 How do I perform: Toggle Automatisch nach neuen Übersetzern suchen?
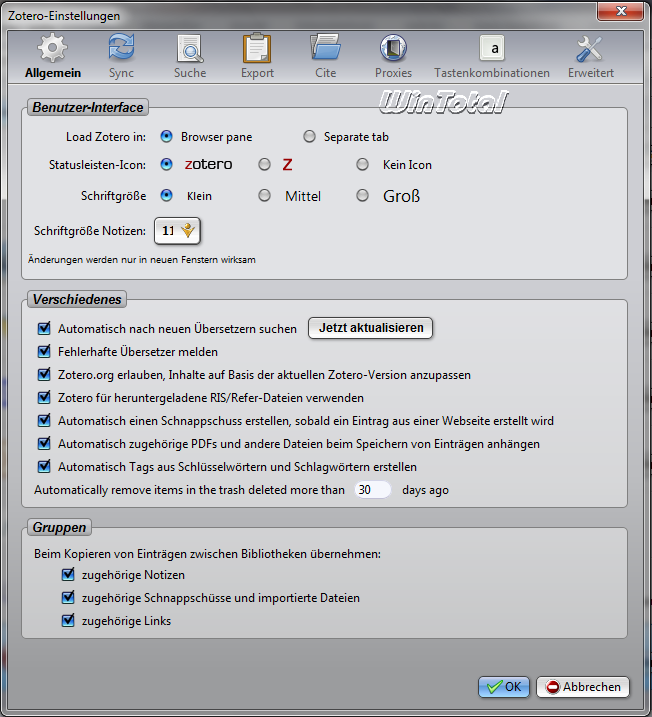coord(44,328)
